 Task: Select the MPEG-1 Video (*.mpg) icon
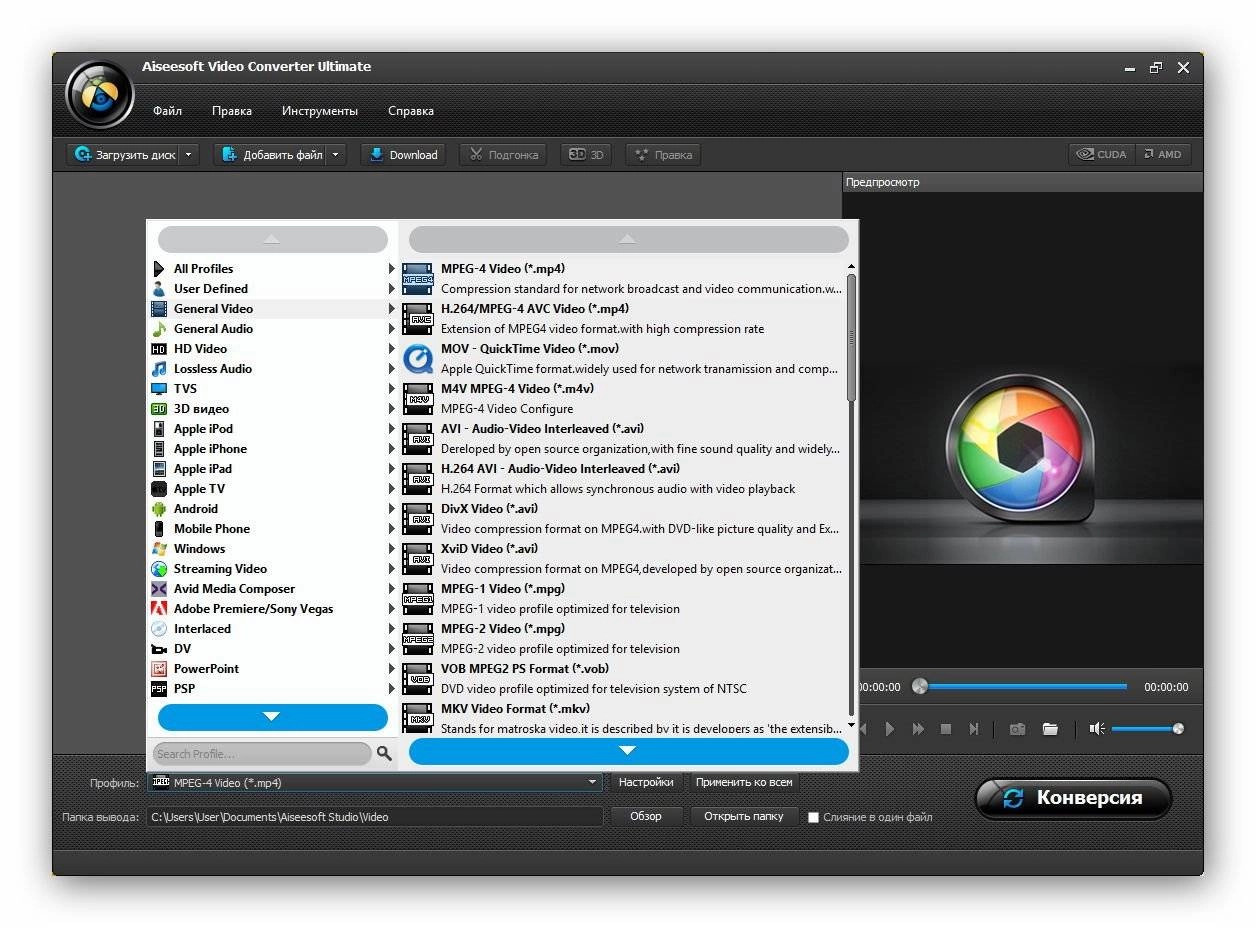coord(417,599)
